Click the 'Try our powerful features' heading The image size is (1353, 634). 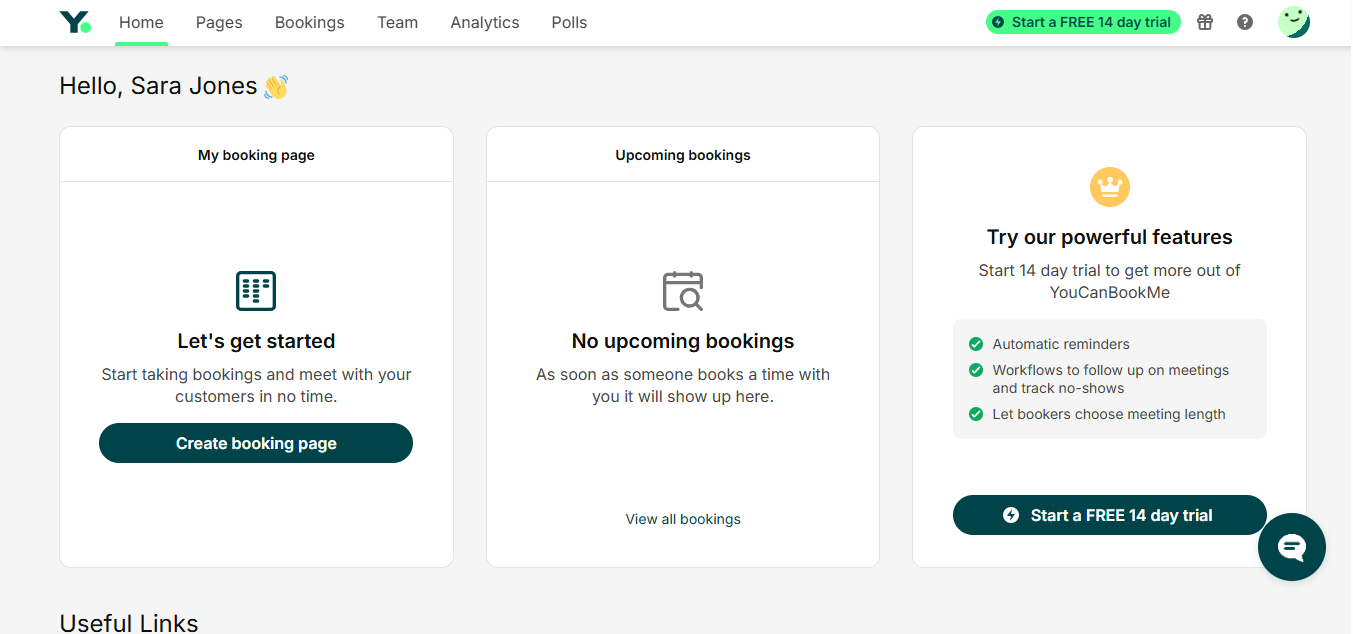click(x=1110, y=237)
